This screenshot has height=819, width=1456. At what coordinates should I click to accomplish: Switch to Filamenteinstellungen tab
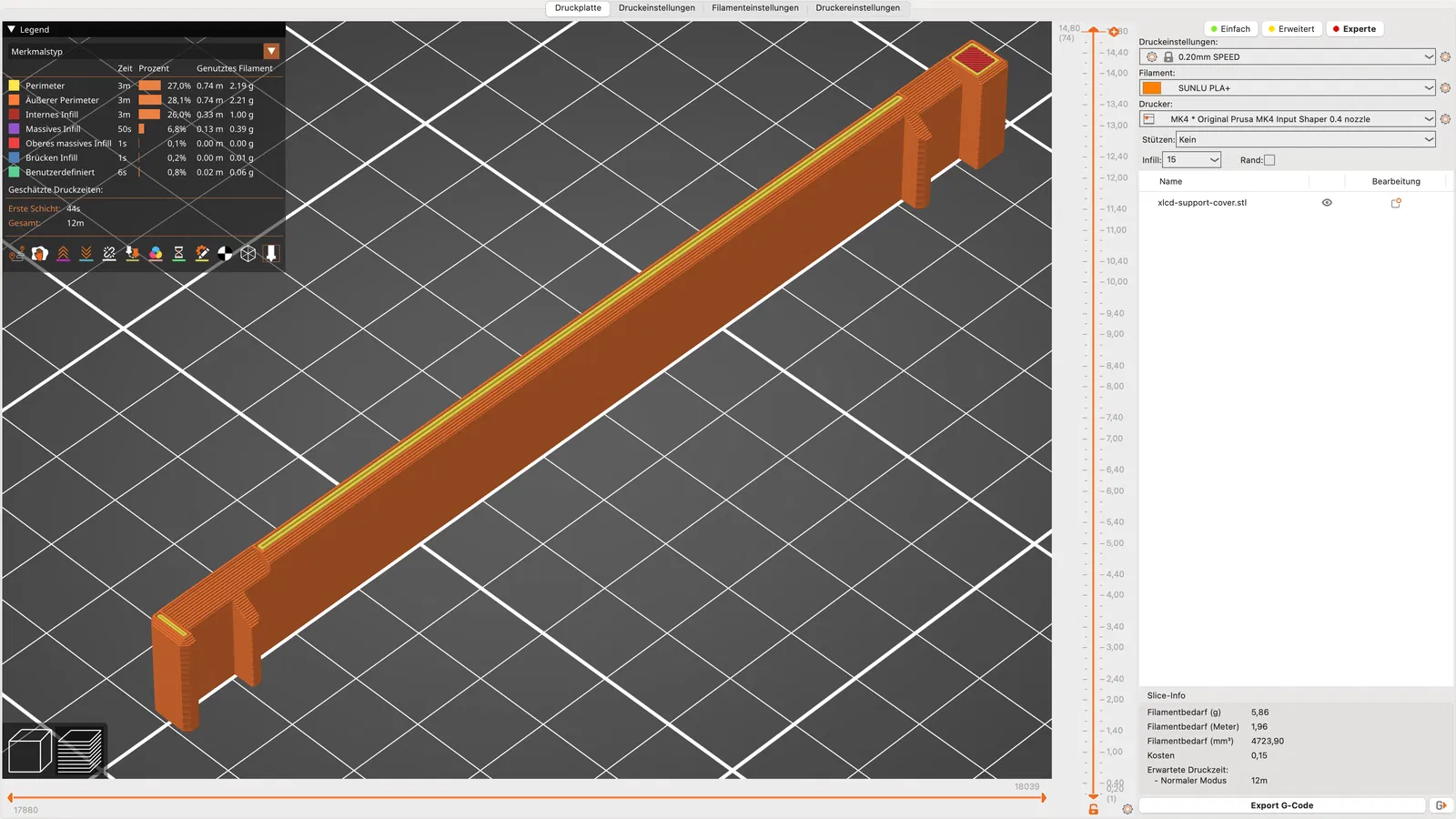point(755,8)
